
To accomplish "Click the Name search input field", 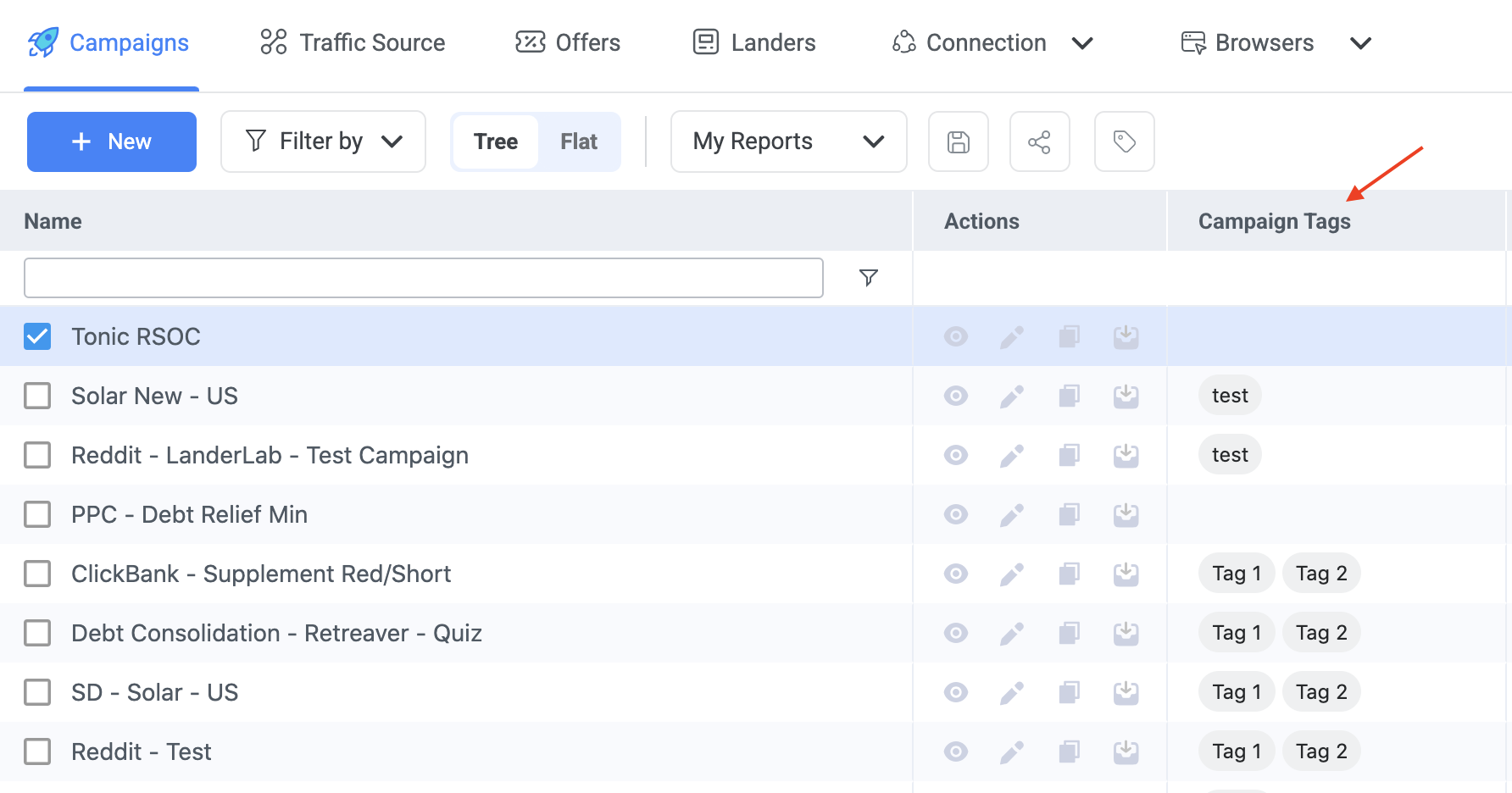I will (424, 278).
